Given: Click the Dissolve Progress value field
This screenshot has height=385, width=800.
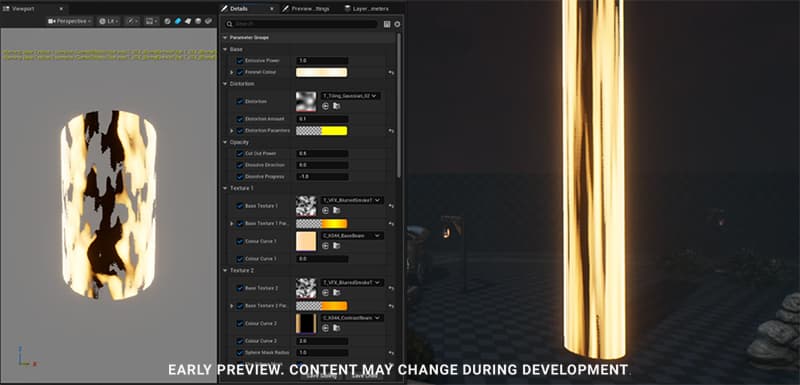Looking at the screenshot, I should pos(322,176).
